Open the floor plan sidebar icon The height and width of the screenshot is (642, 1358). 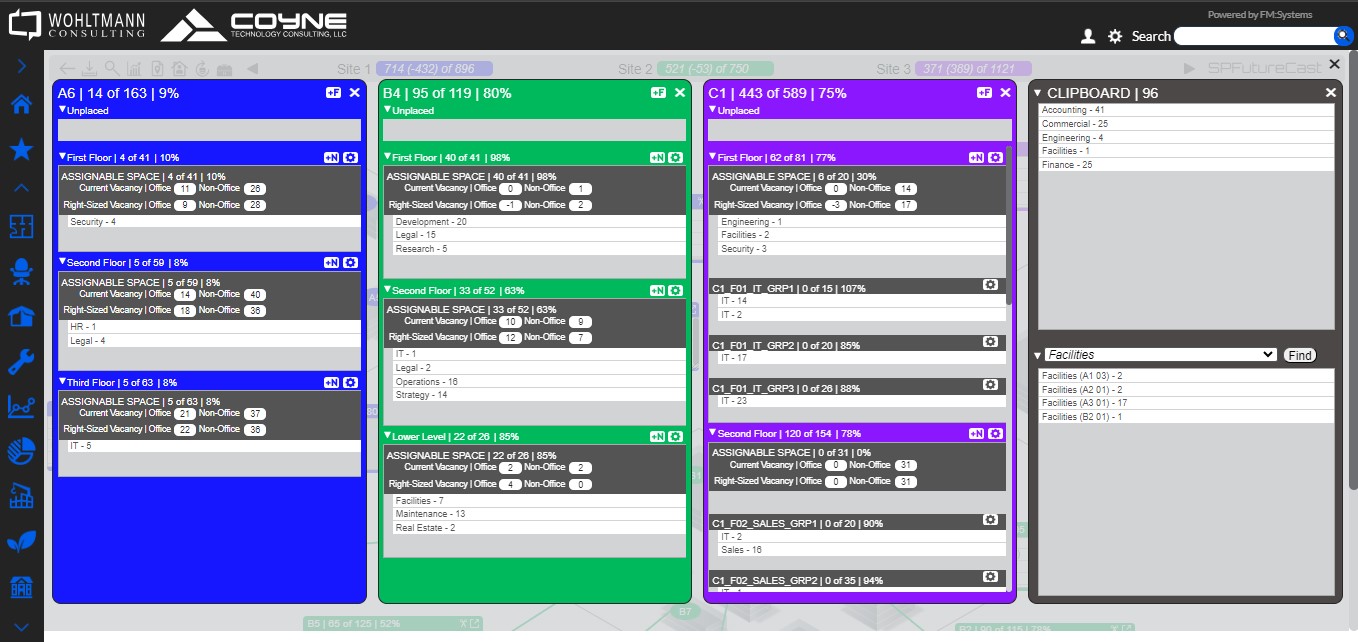pos(21,227)
